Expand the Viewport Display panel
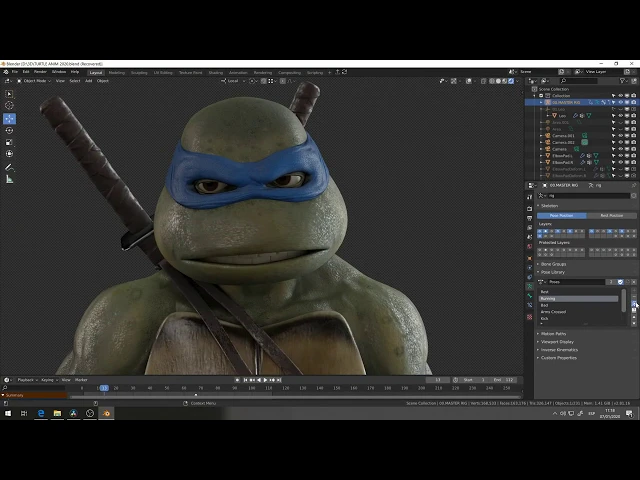The width and height of the screenshot is (640, 480). 557,342
